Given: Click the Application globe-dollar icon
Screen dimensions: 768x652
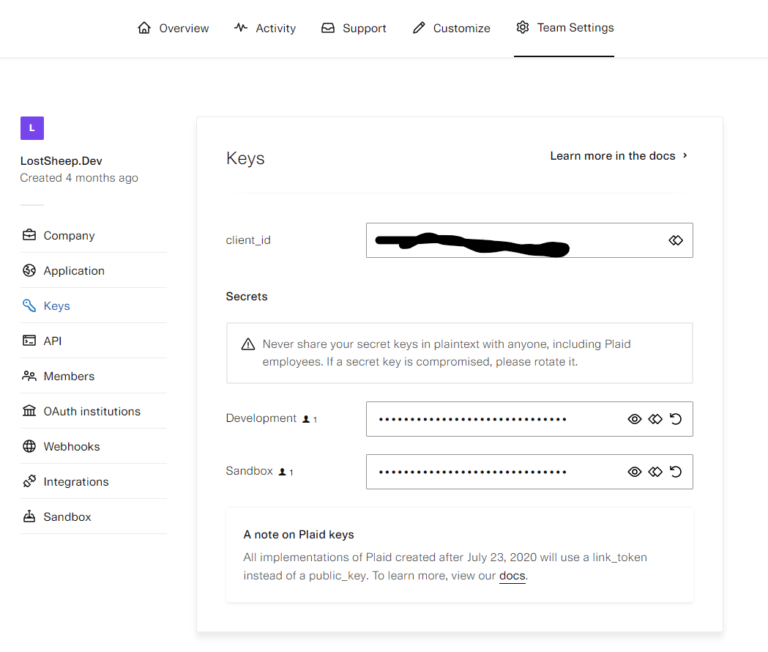Looking at the screenshot, I should 29,270.
